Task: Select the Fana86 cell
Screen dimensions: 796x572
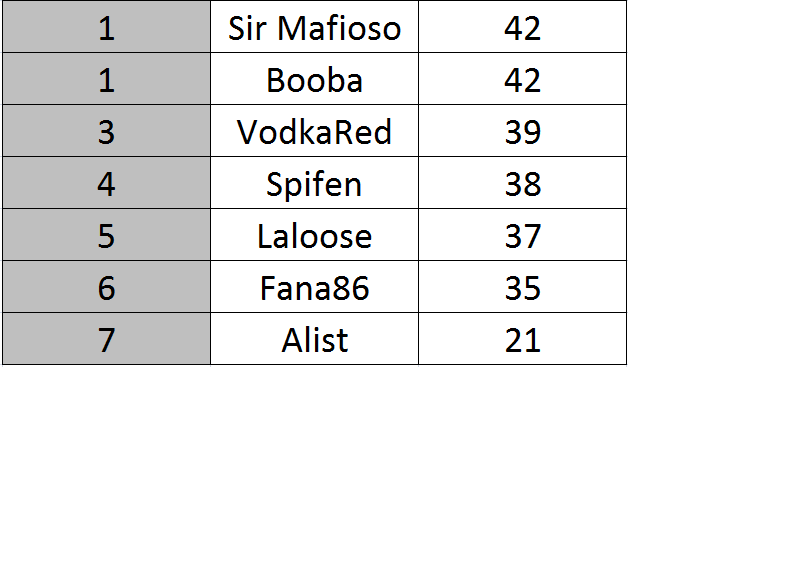Action: [x=314, y=287]
